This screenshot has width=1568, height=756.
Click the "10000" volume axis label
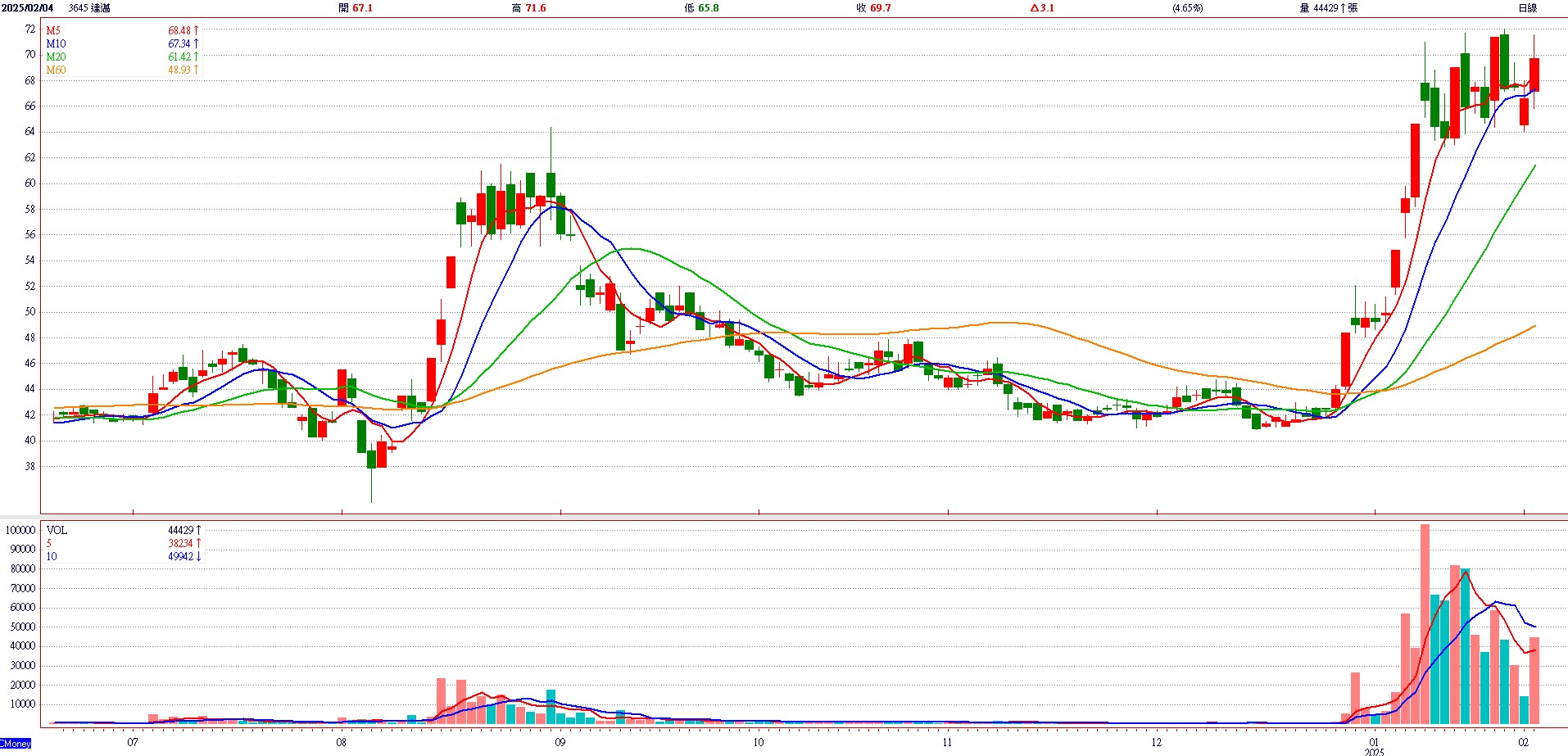click(23, 704)
